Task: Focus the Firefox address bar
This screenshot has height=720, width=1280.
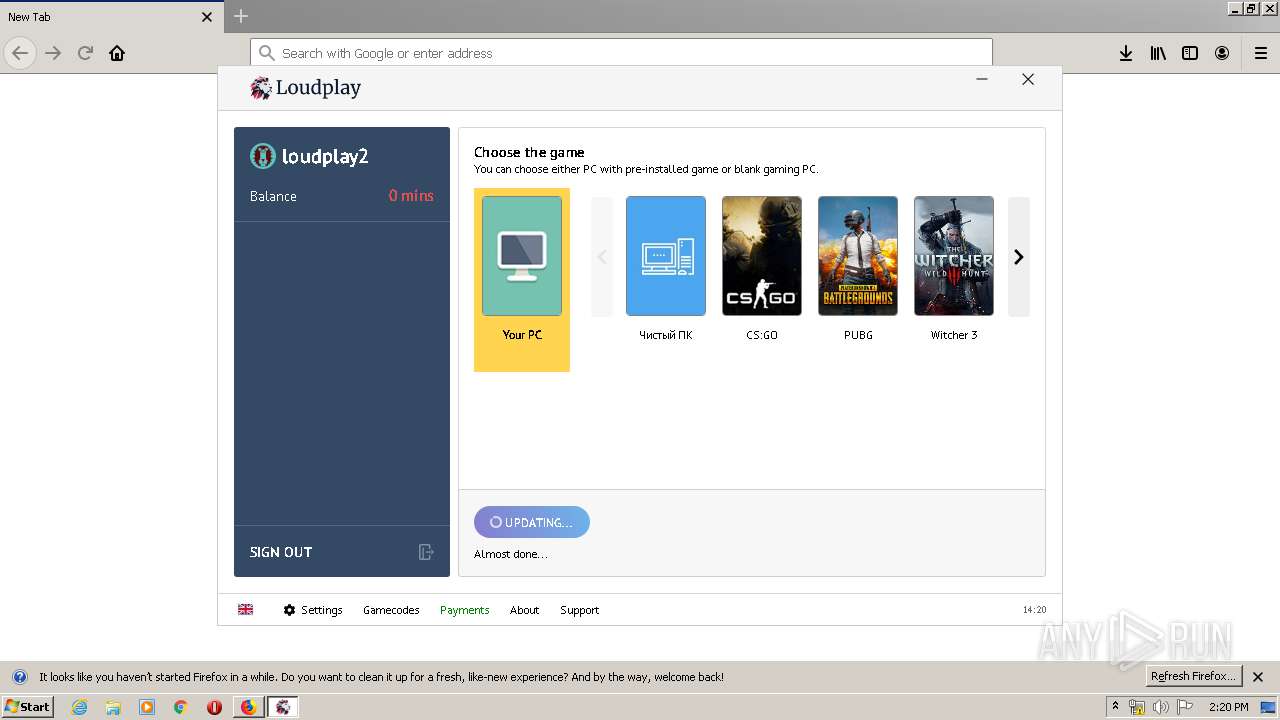Action: [x=621, y=53]
